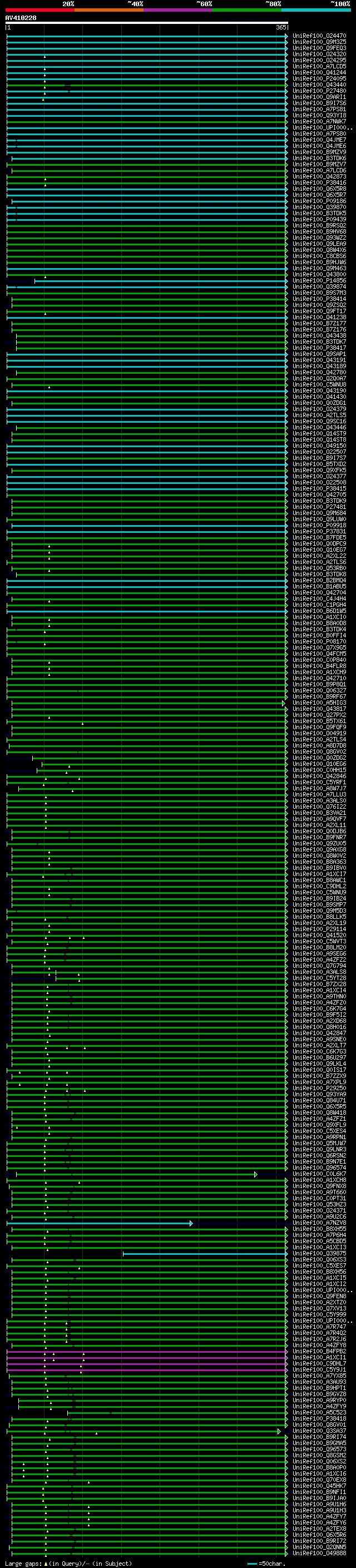Viewport: 356px width, 1568px height.
Task: Select the UniRef100_A2XTZ0 label
Action: [319, 1302]
